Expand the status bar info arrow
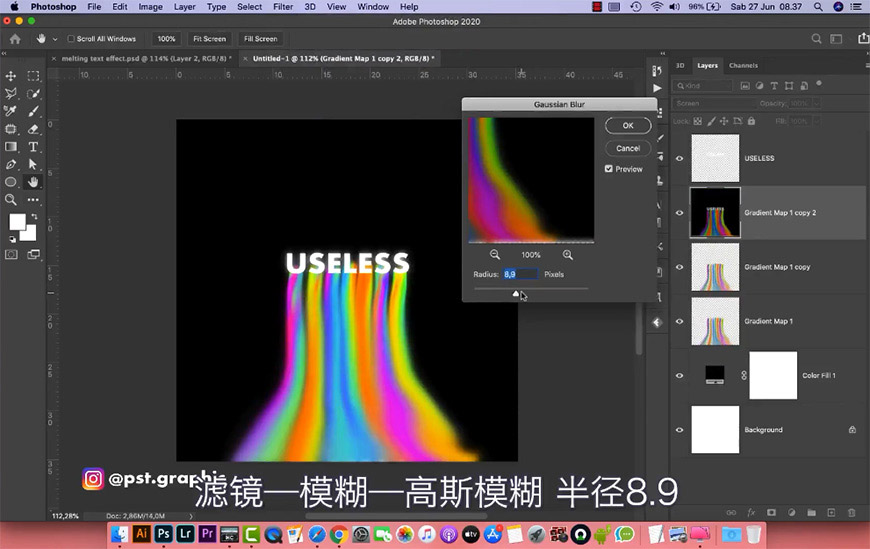 191,516
